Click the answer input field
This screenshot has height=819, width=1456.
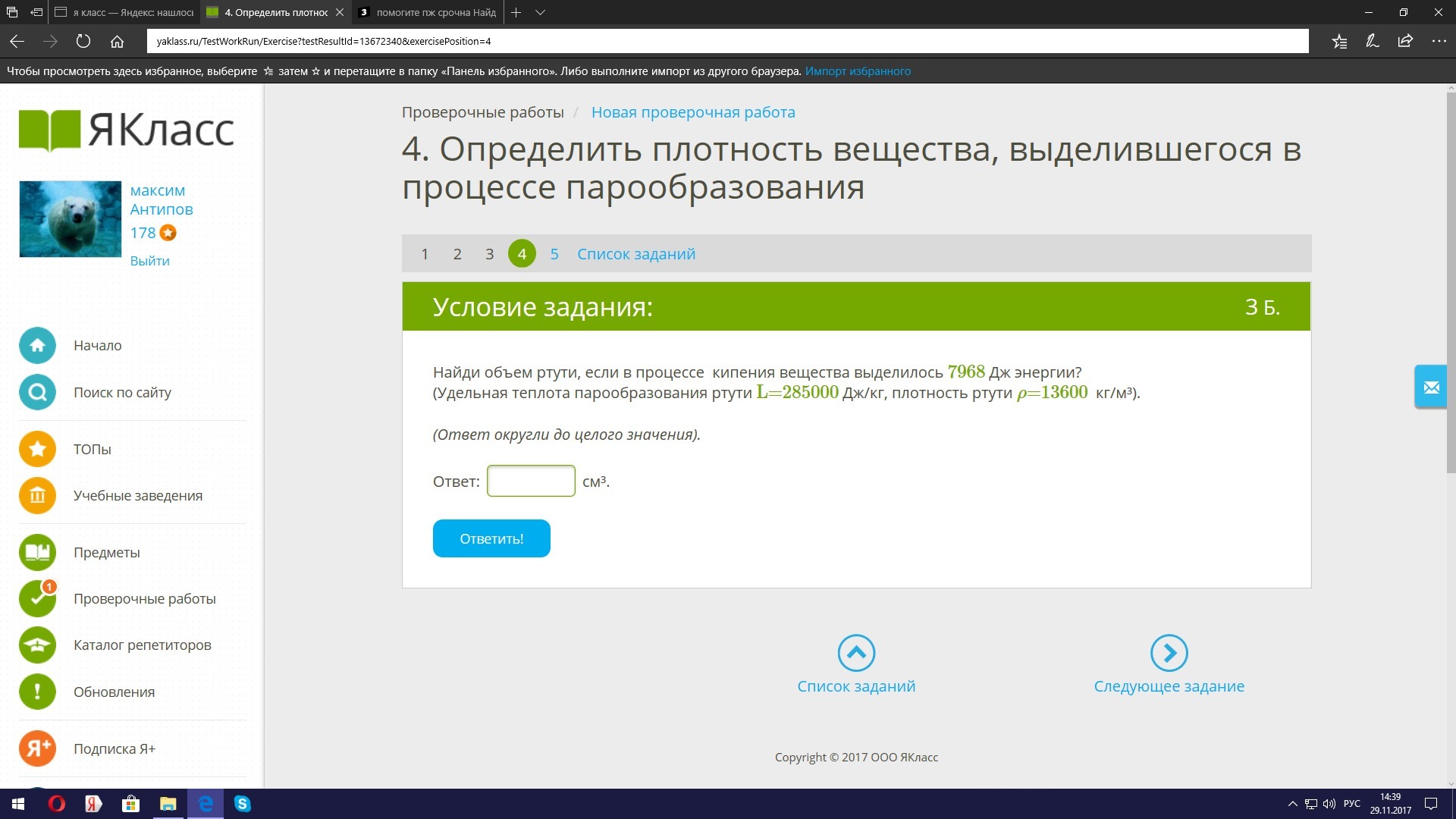click(531, 482)
